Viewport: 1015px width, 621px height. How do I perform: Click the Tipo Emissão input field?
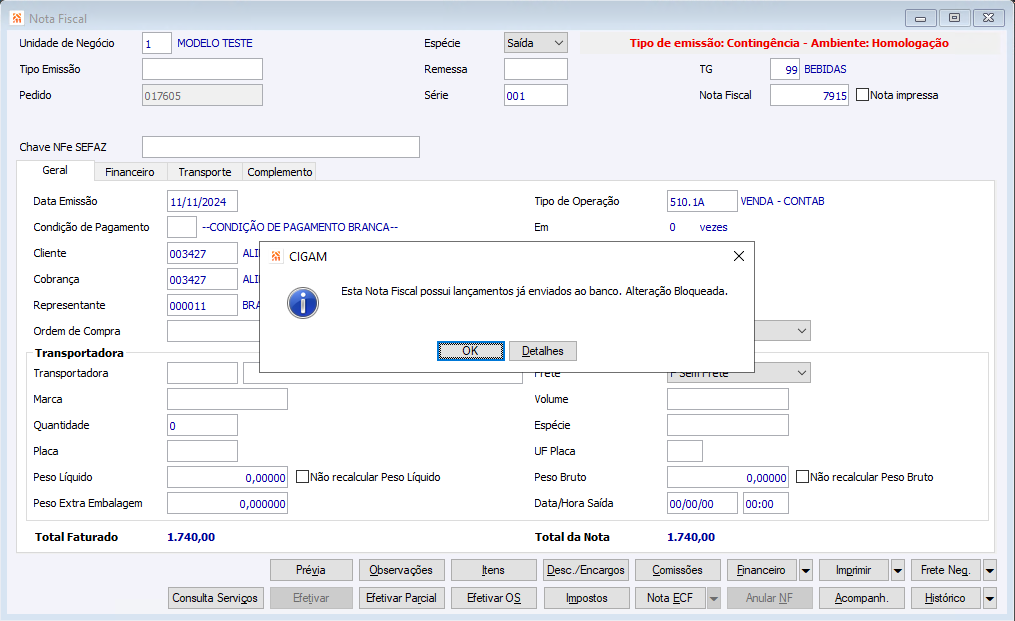(203, 69)
